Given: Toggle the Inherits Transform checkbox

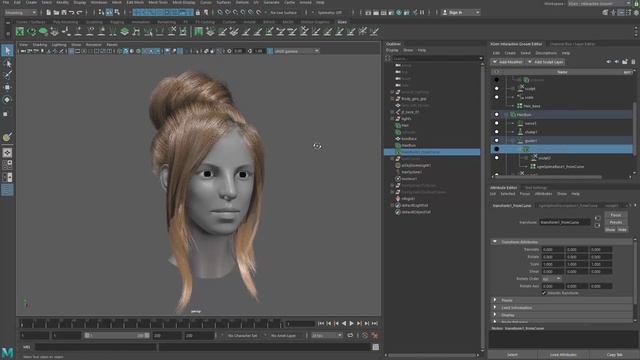Looking at the screenshot, I should coord(544,293).
